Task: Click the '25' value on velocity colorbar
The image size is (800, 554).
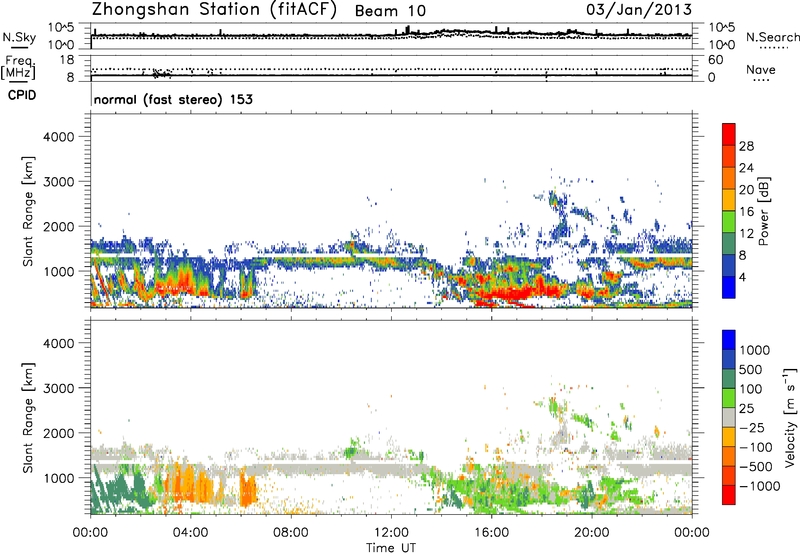Action: point(747,409)
